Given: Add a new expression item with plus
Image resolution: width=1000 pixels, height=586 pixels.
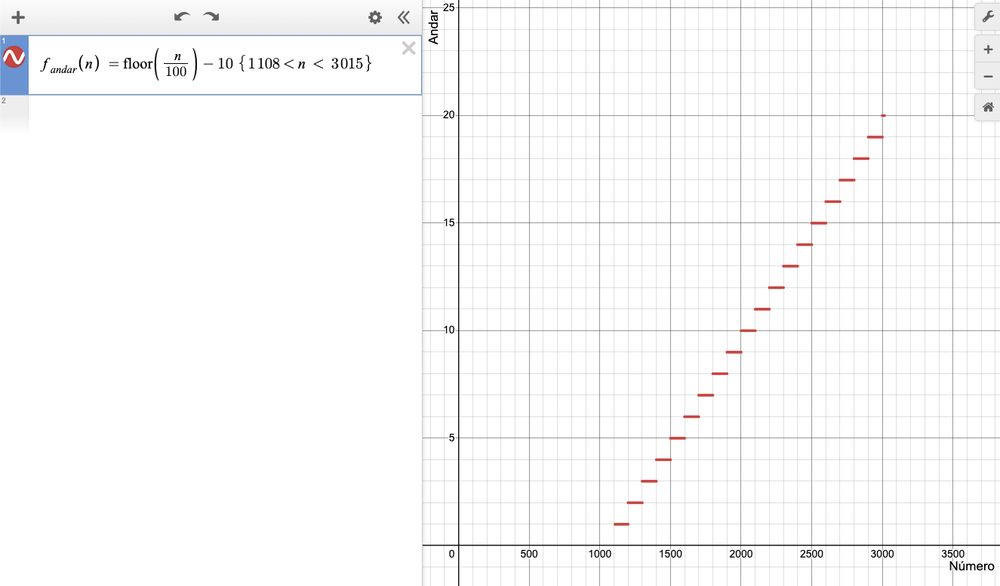Looking at the screenshot, I should click(x=18, y=17).
